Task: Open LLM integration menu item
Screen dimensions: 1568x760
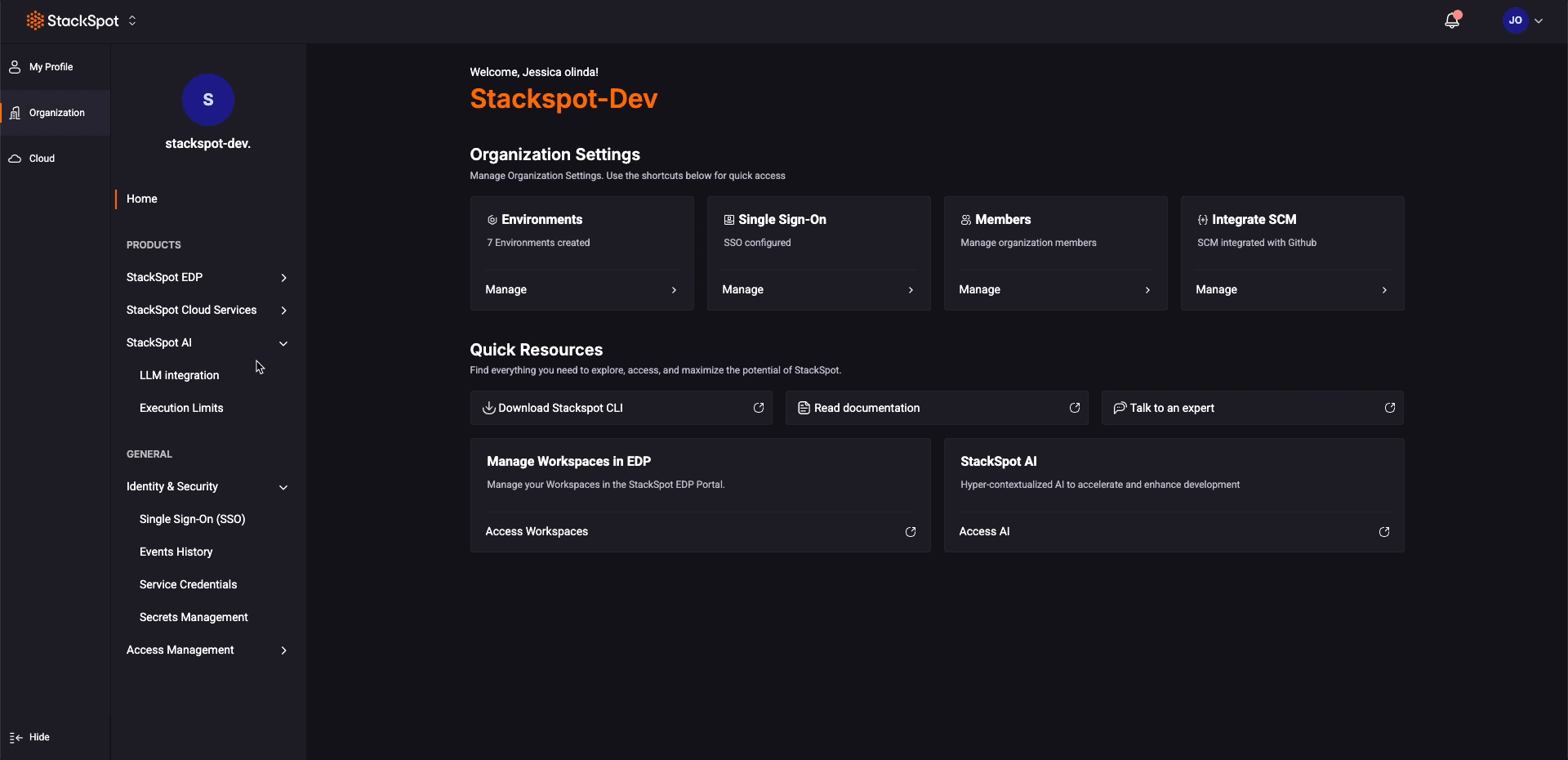Action: tap(179, 375)
